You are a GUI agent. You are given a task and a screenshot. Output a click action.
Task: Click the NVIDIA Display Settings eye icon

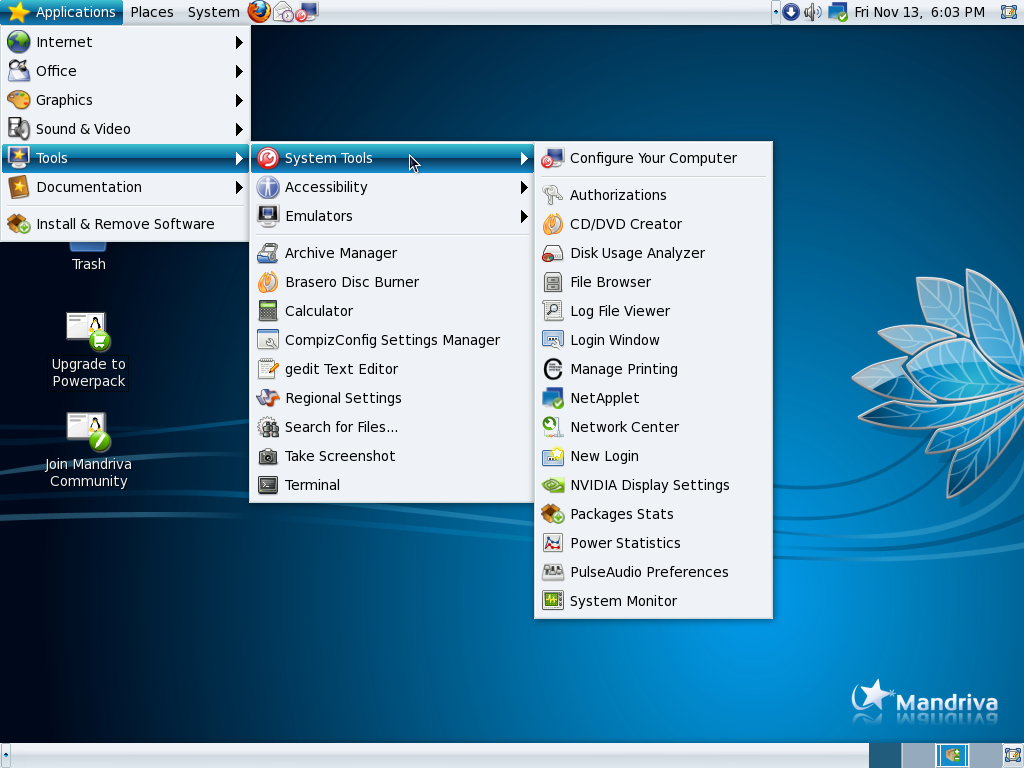point(552,485)
